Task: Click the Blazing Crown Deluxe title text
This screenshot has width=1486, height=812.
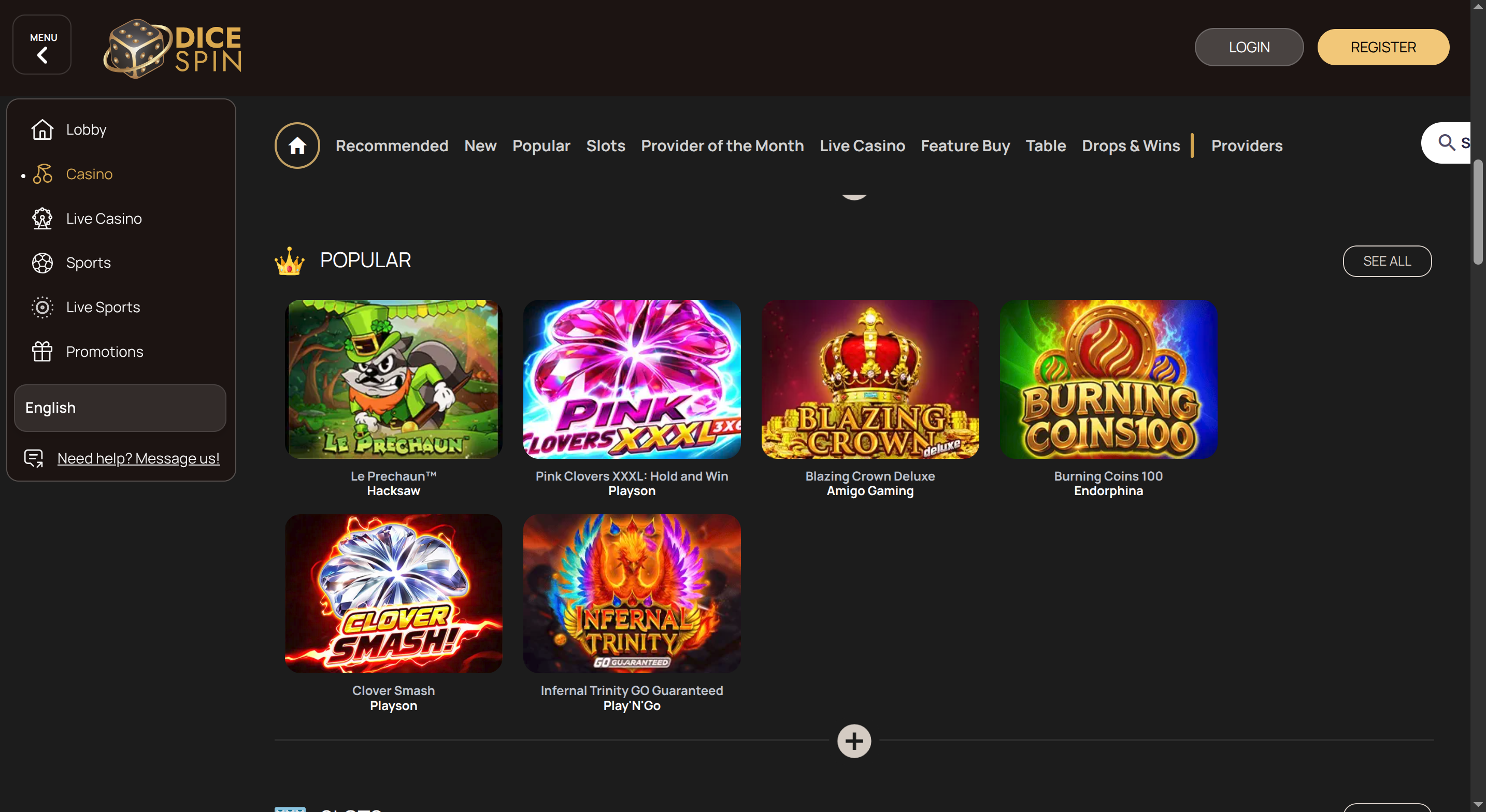Action: click(870, 476)
